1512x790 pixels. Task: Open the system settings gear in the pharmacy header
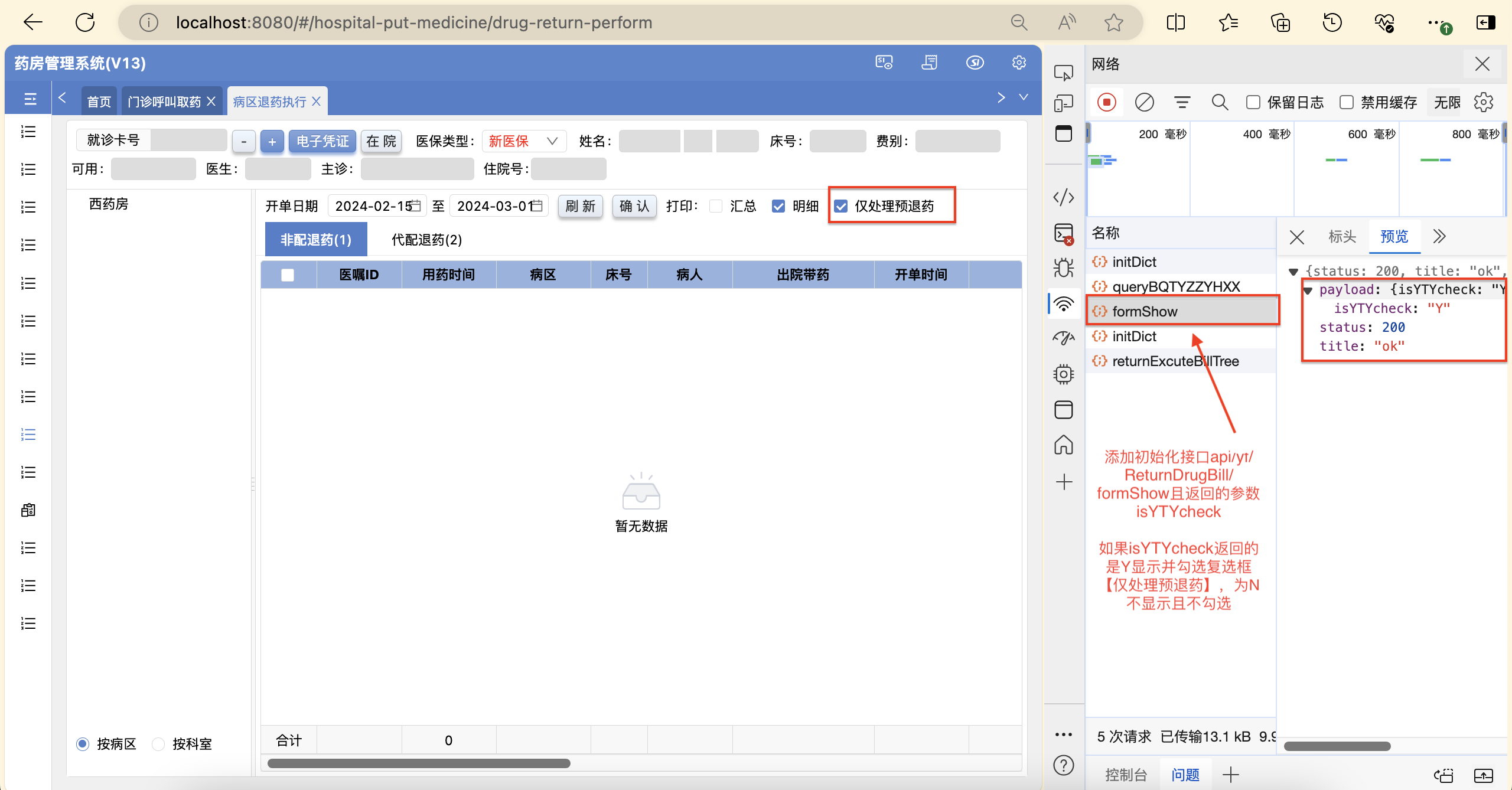1019,63
